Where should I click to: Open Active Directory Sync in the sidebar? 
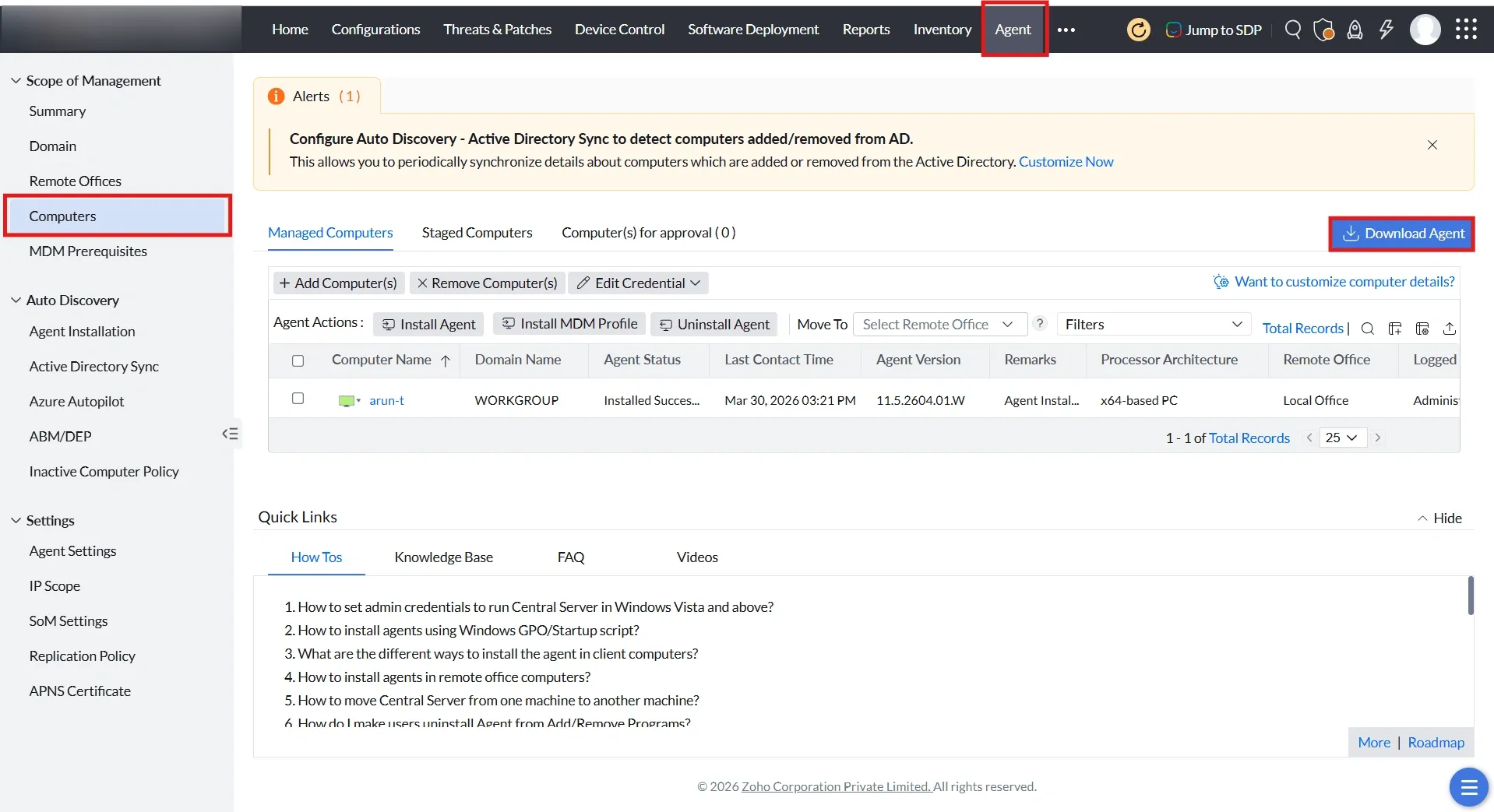94,366
